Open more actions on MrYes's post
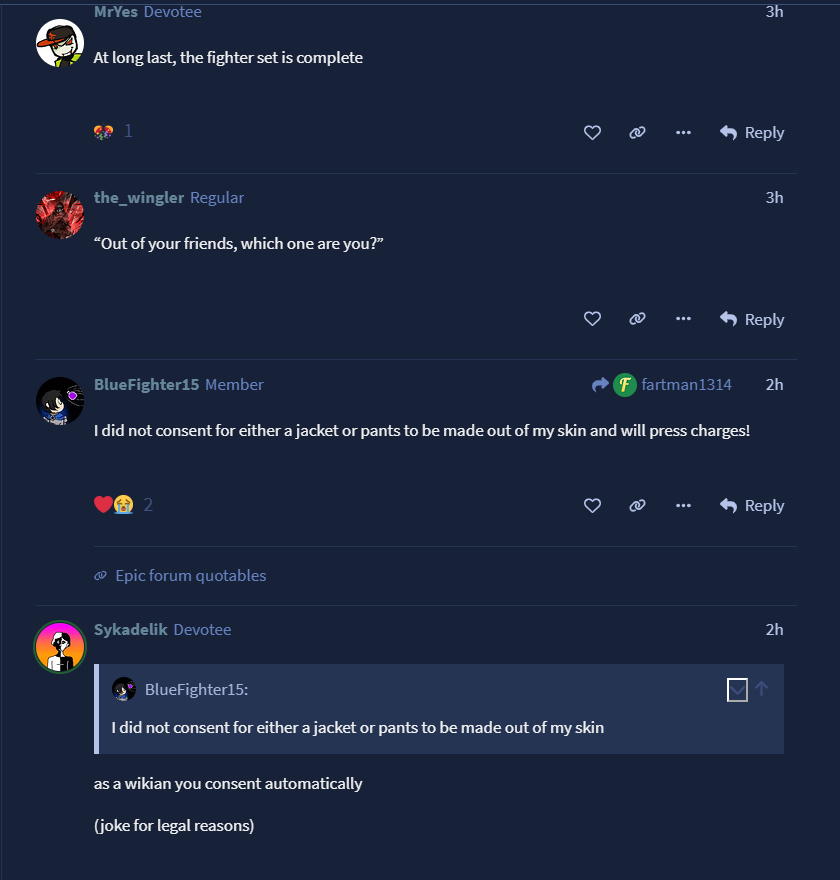The image size is (840, 880). click(683, 132)
